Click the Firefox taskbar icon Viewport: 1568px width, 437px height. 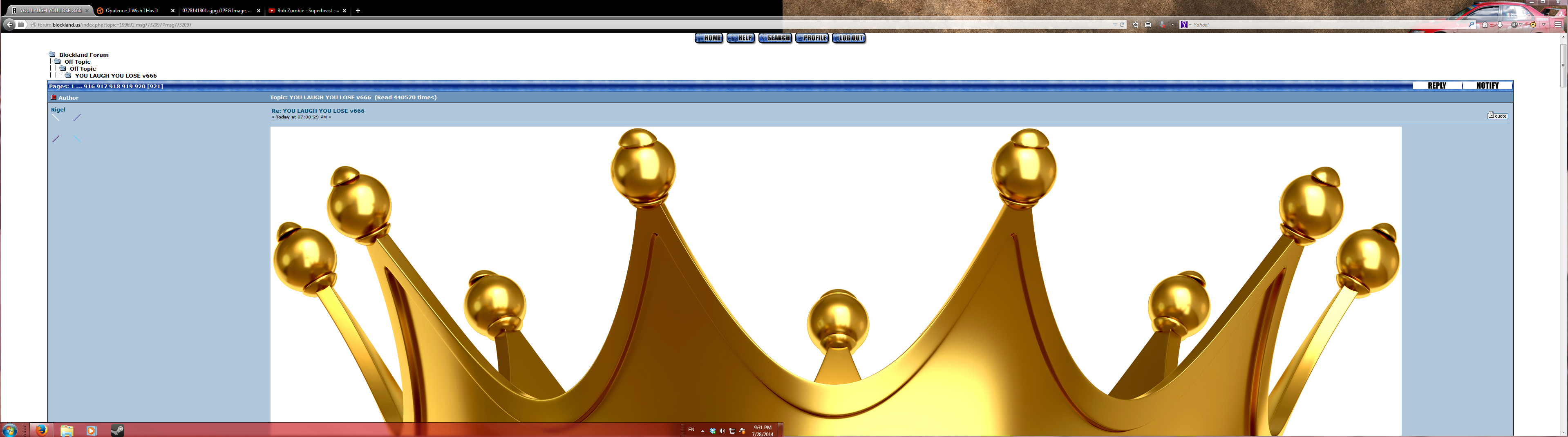(x=41, y=430)
